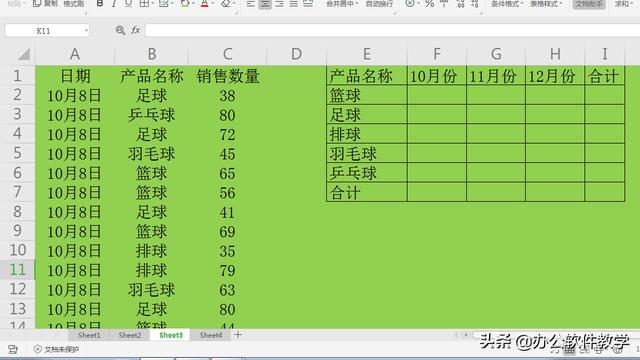
Task: Click the percent style icon
Action: pos(429,4)
